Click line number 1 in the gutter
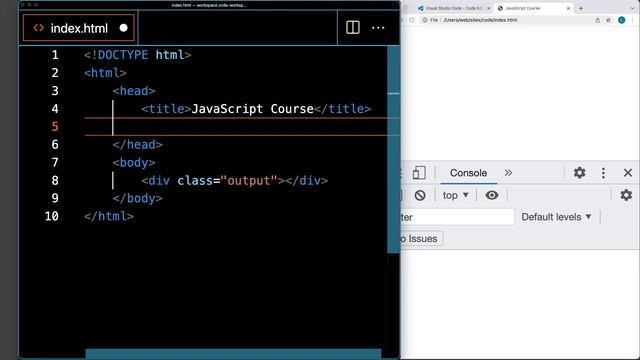This screenshot has height=360, width=640. 55,55
